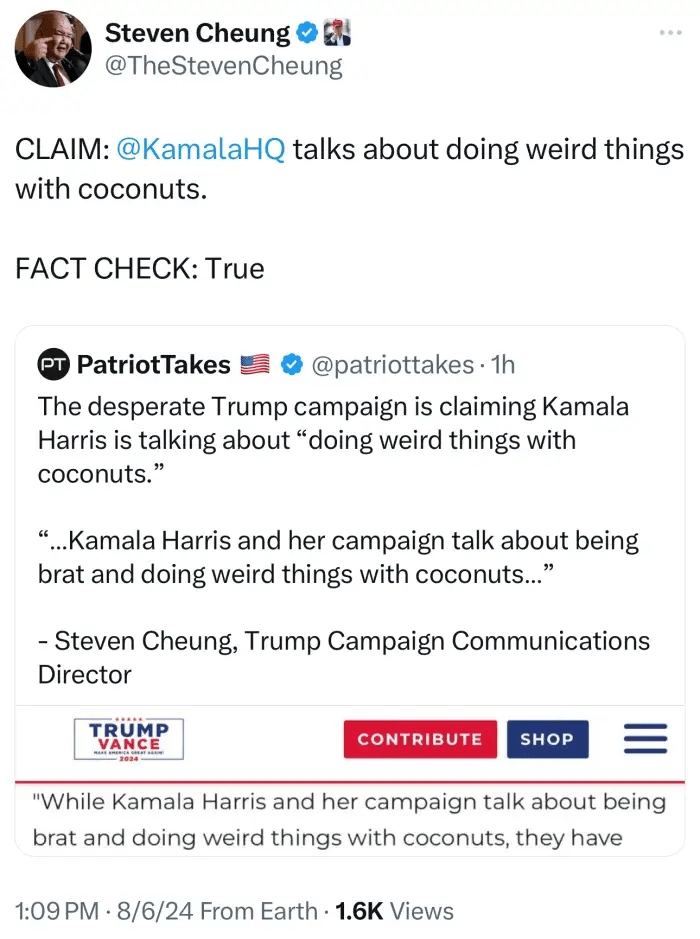
Task: Click Steven Cheung's profile avatar
Action: pos(54,50)
